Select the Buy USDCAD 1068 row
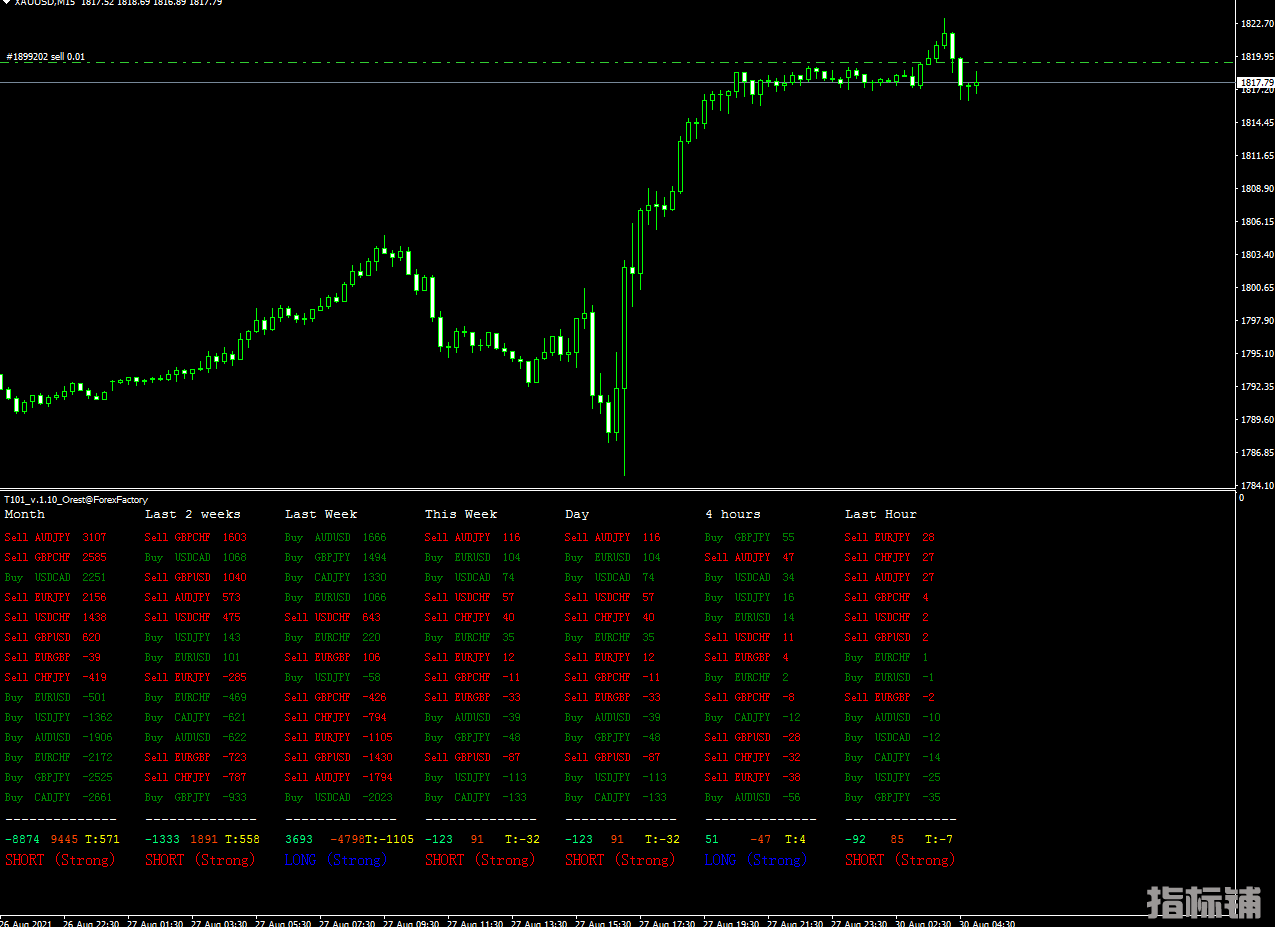Image resolution: width=1275 pixels, height=927 pixels. [196, 557]
